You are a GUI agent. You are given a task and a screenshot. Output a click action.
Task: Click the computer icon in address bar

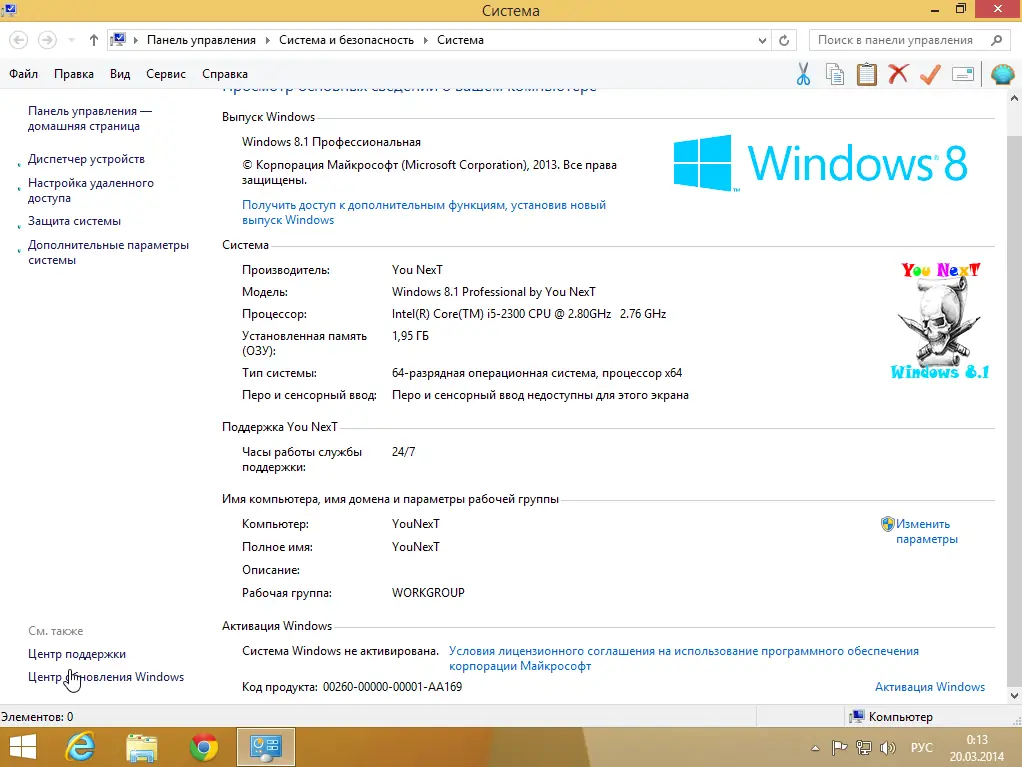118,40
